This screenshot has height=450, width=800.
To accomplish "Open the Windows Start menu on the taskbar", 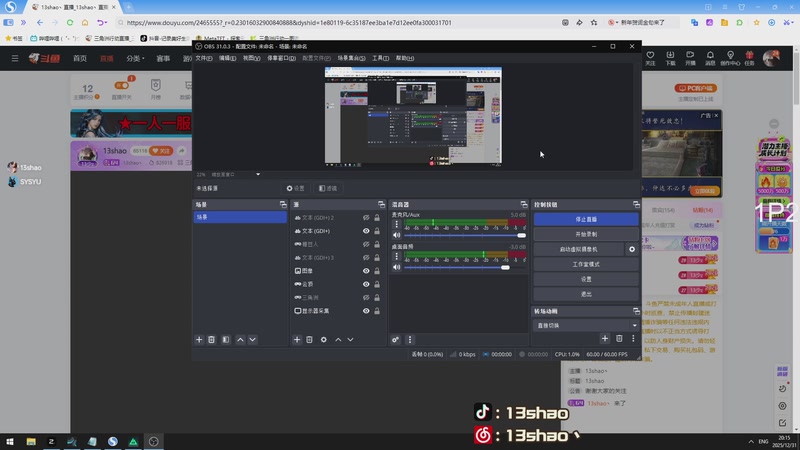I will coord(10,442).
